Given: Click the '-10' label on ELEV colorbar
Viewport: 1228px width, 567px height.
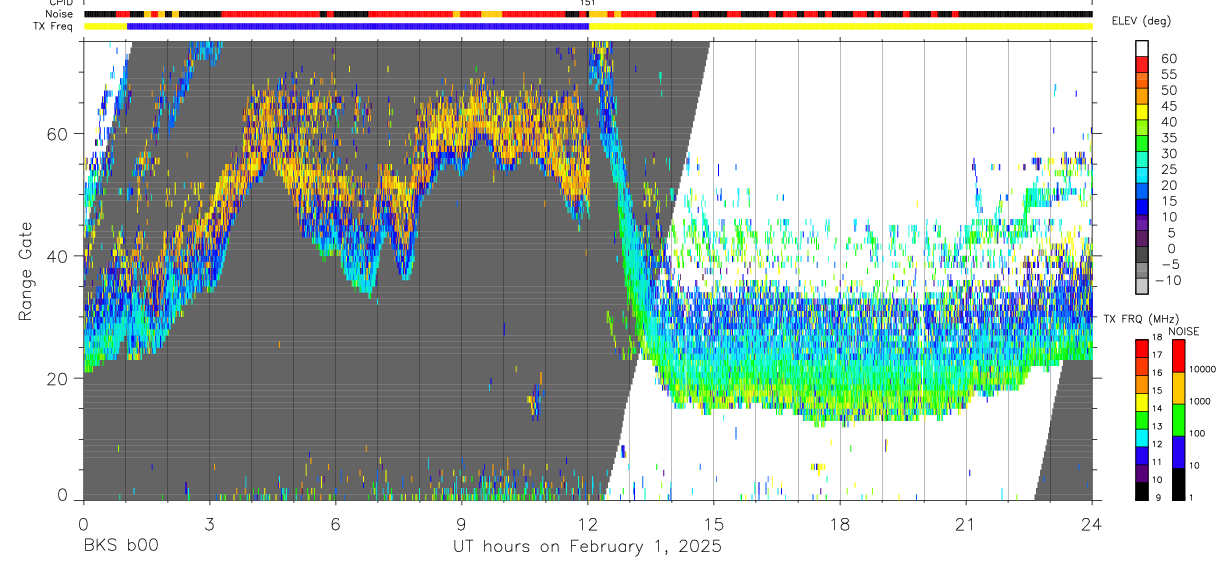Looking at the screenshot, I should tap(1166, 281).
